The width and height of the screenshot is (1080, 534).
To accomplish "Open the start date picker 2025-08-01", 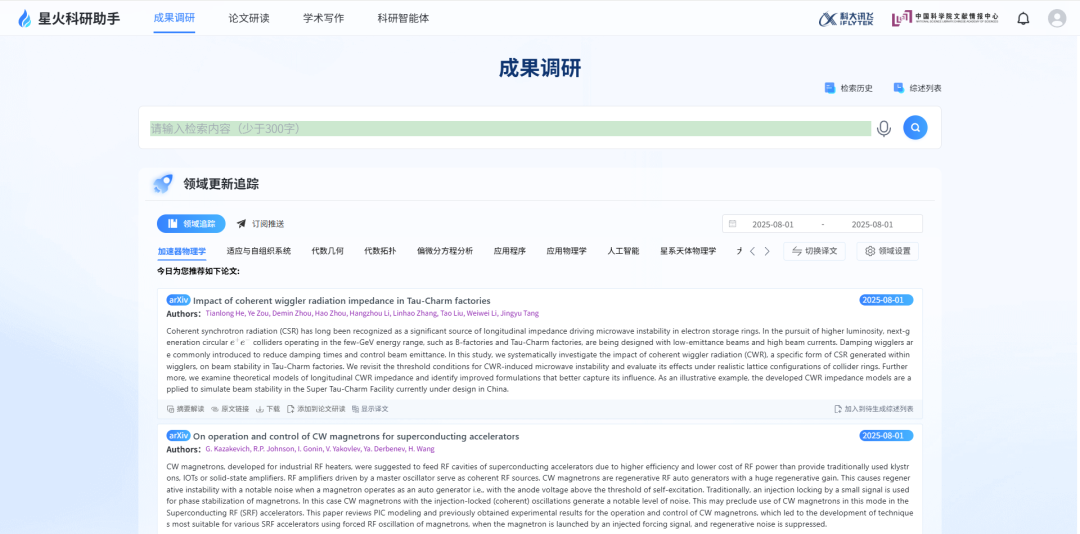I will 772,224.
